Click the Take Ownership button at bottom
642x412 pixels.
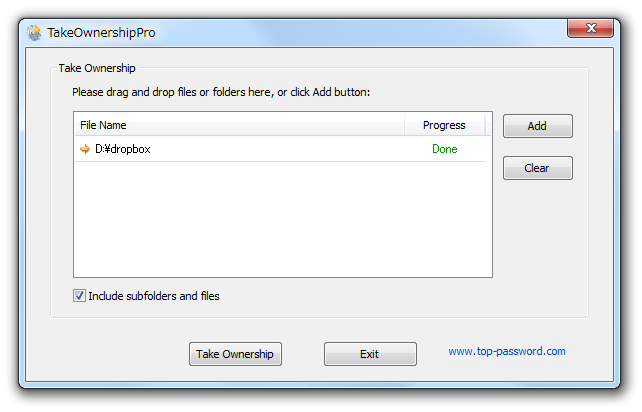click(235, 354)
